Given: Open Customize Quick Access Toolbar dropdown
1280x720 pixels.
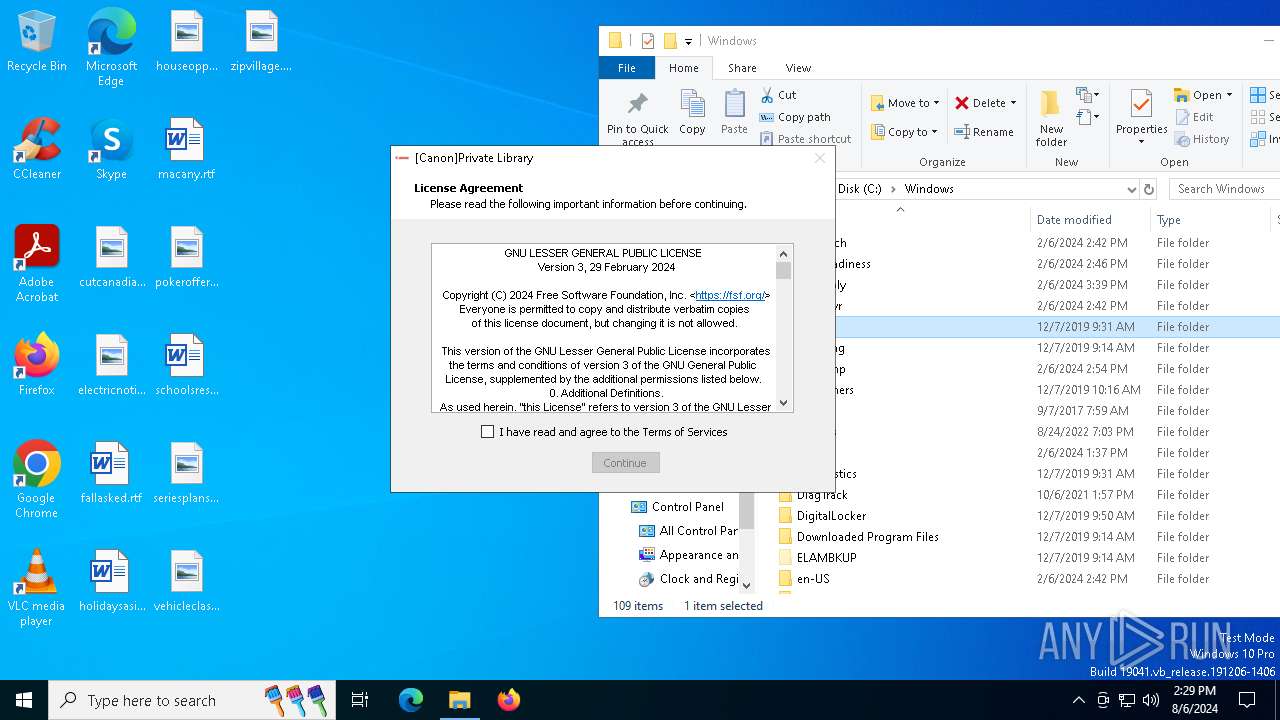Looking at the screenshot, I should click(x=688, y=42).
